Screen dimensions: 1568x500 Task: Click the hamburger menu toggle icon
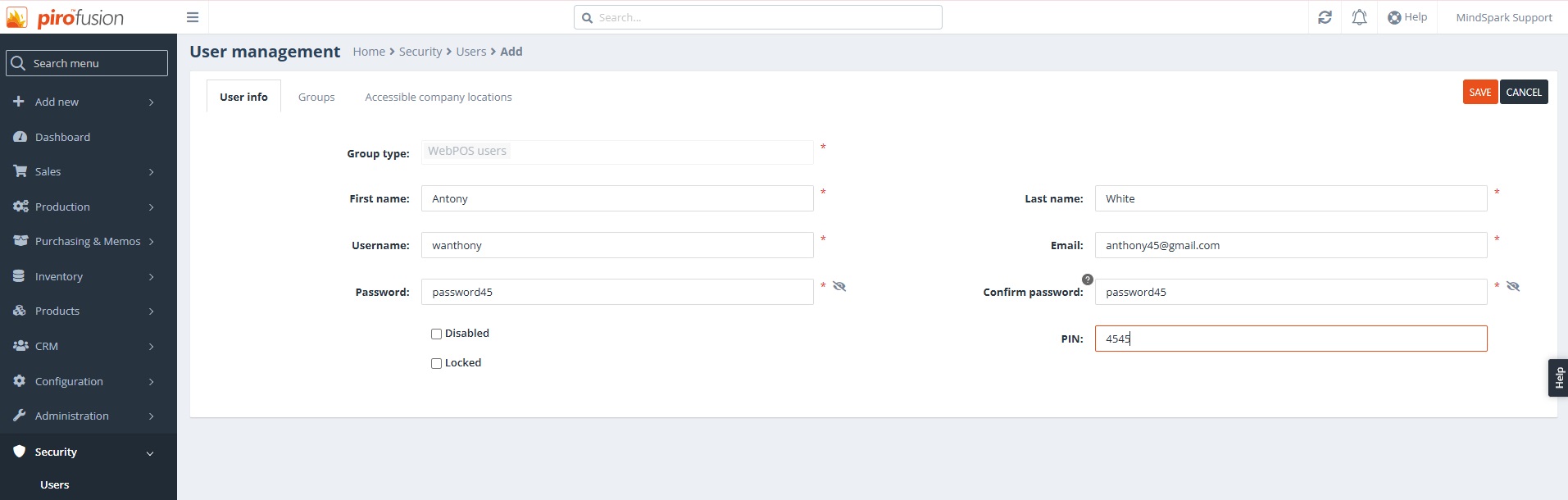[x=193, y=17]
